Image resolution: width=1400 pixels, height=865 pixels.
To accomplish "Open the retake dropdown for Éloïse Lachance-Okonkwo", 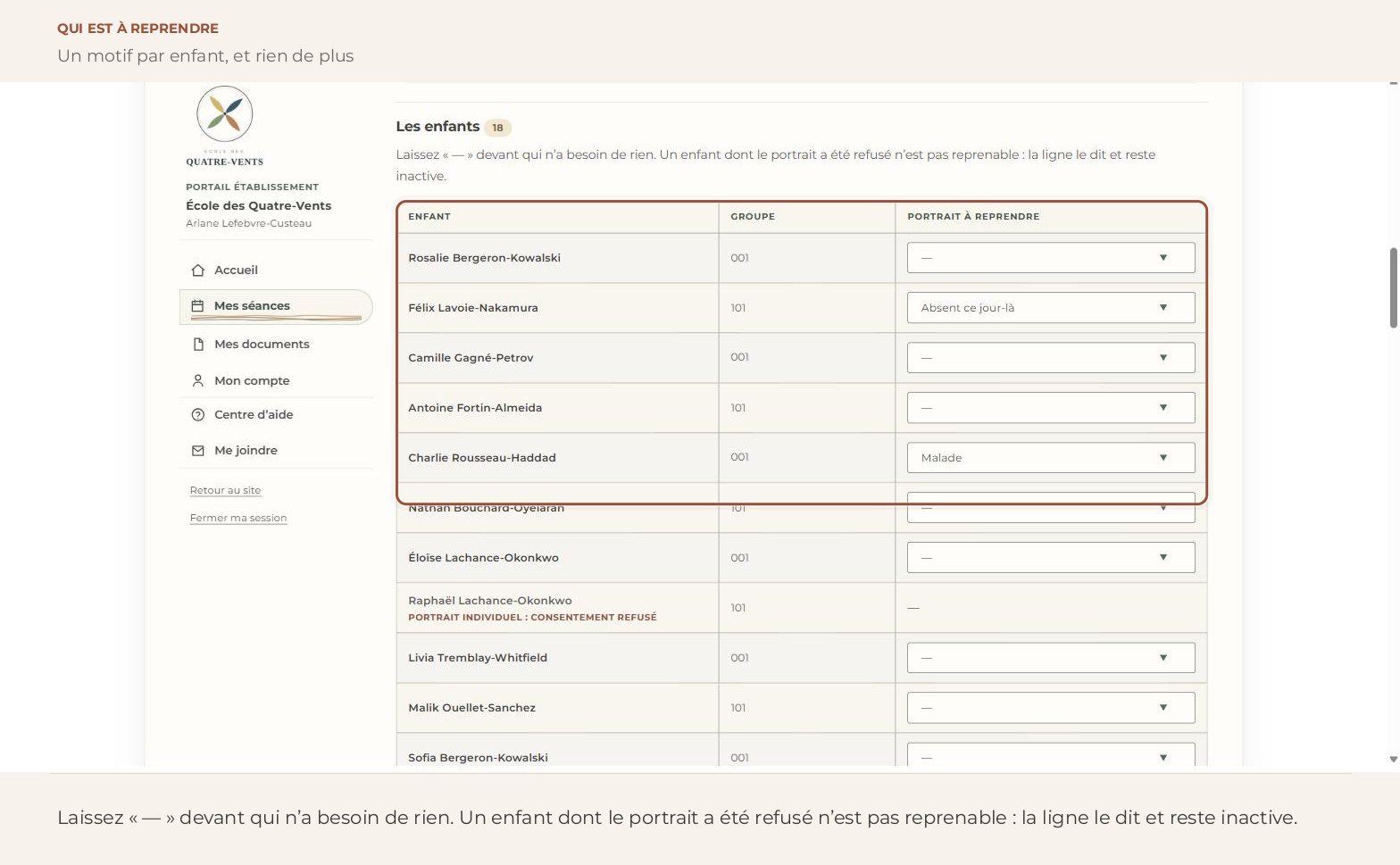I will [1051, 558].
